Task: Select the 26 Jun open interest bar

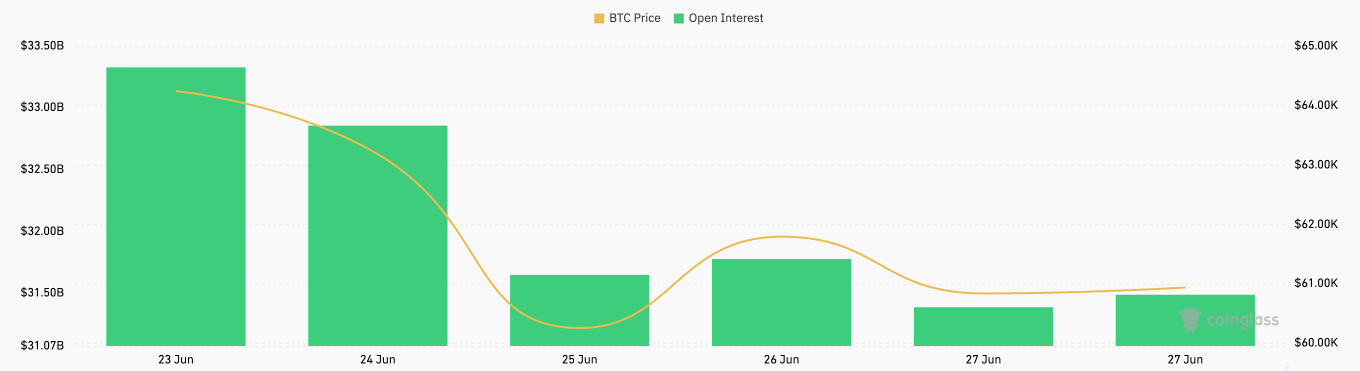Action: point(782,302)
